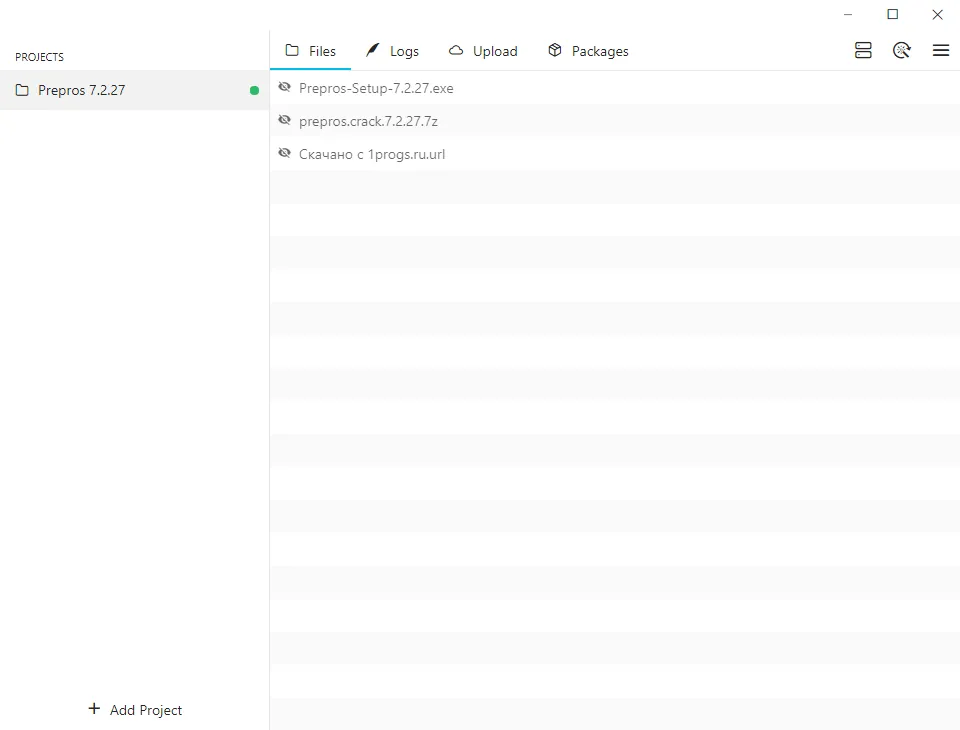Screen dimensions: 960x730
Task: Toggle visibility of Скачано с 1progs.ru.url
Action: pos(284,153)
